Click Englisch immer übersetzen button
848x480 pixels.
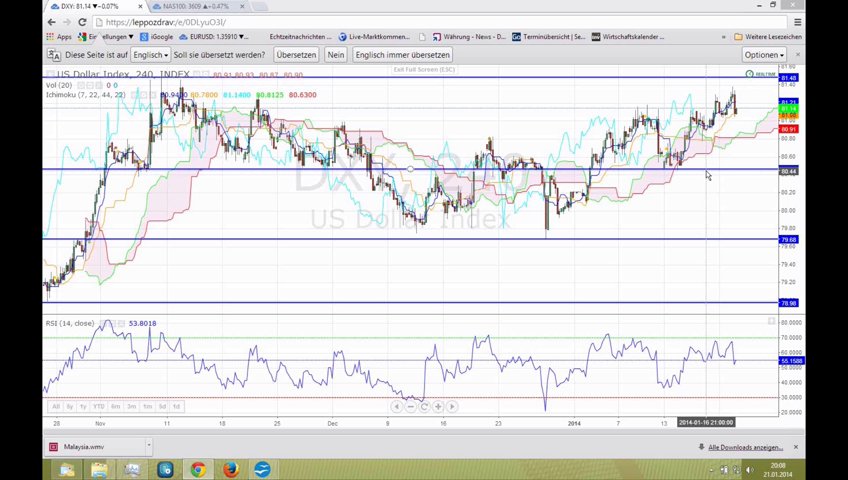coord(402,55)
